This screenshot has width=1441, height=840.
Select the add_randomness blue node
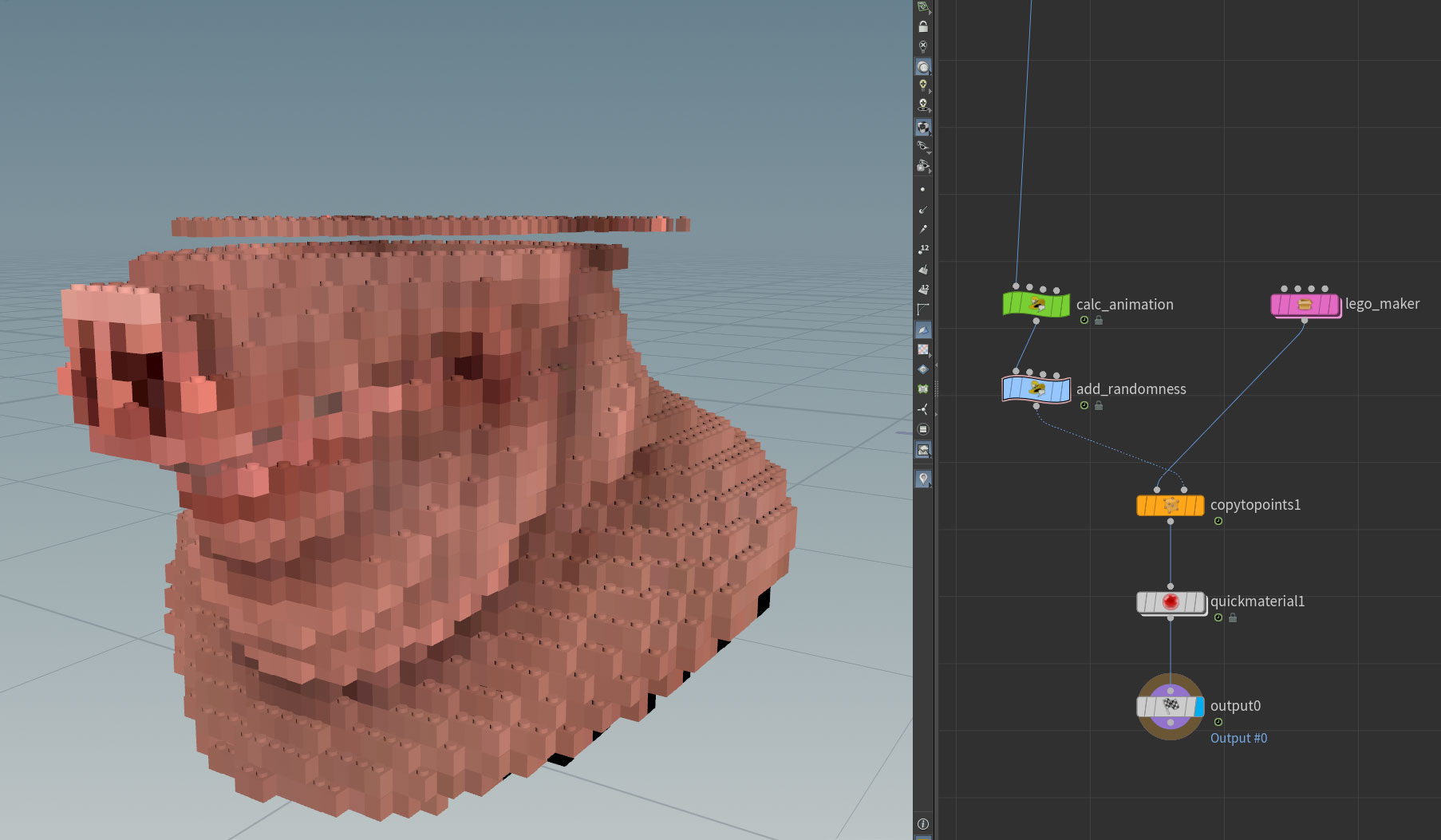(x=1036, y=389)
